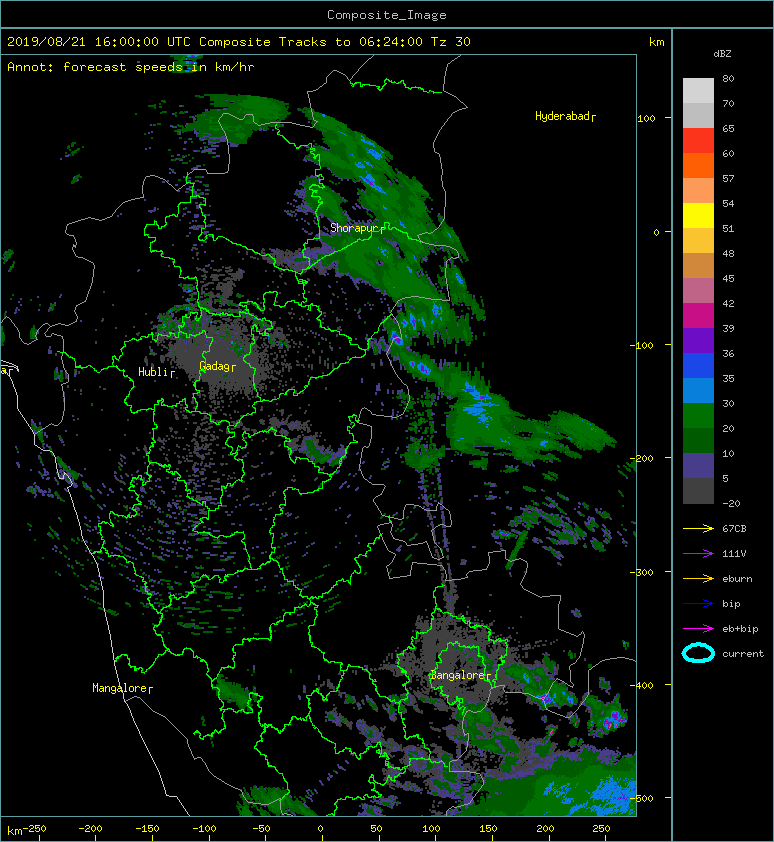774x842 pixels.
Task: Select the mauve swatch between 45 and 42 dBZ
Action: point(698,291)
